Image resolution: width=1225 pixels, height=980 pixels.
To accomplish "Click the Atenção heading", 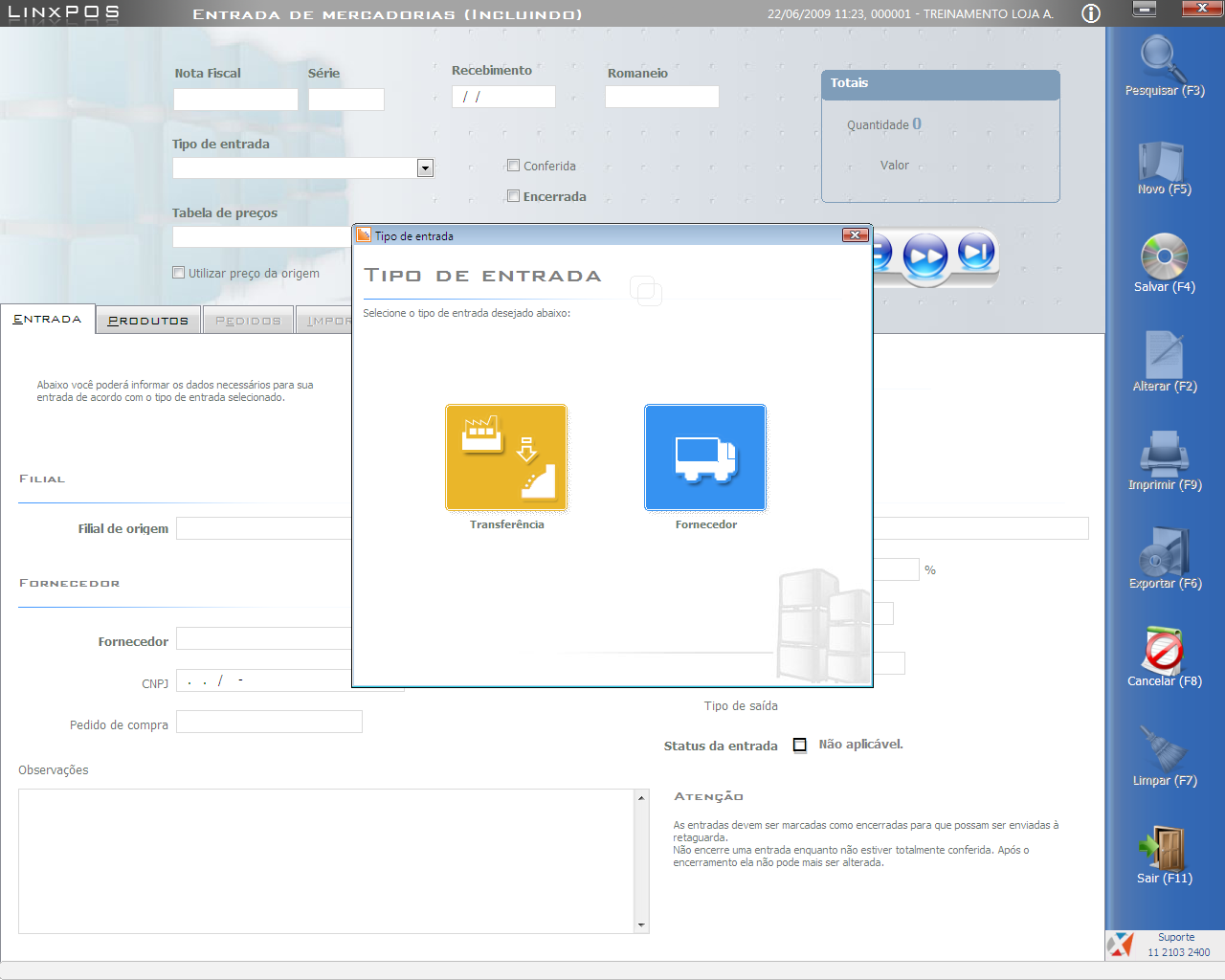I will pyautogui.click(x=708, y=796).
